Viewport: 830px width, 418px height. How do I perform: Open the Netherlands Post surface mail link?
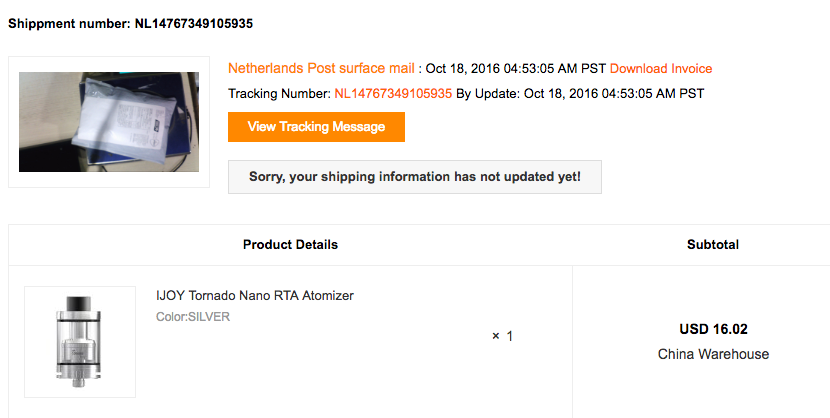pyautogui.click(x=321, y=68)
